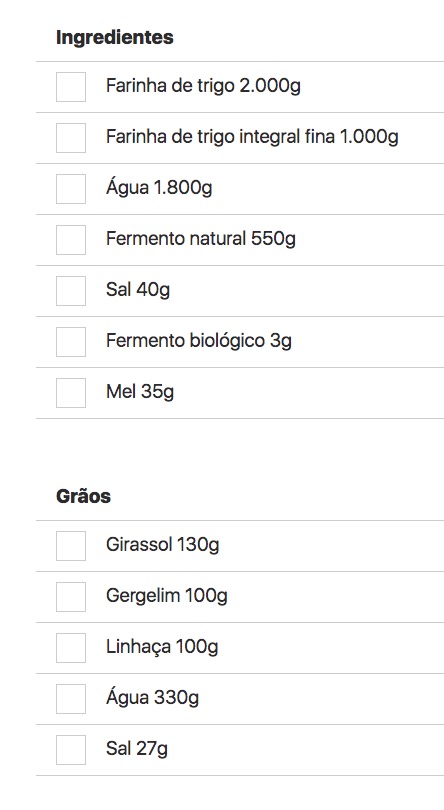
Task: Tick the Girassol 130g checkbox
Action: click(x=71, y=546)
